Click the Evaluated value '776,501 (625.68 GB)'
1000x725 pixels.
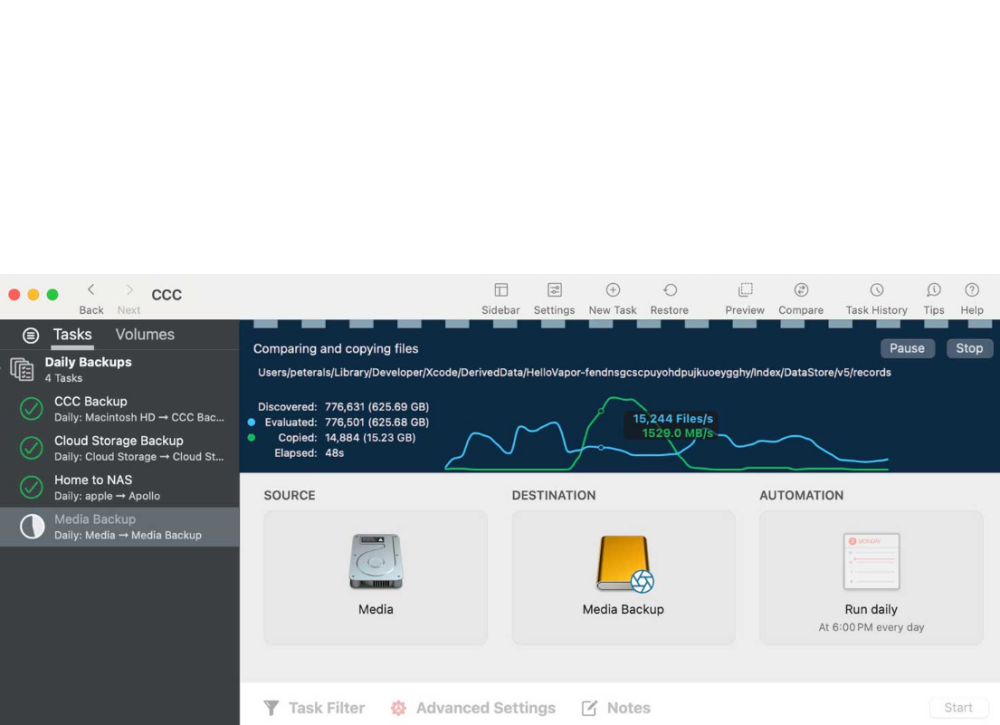pos(377,422)
